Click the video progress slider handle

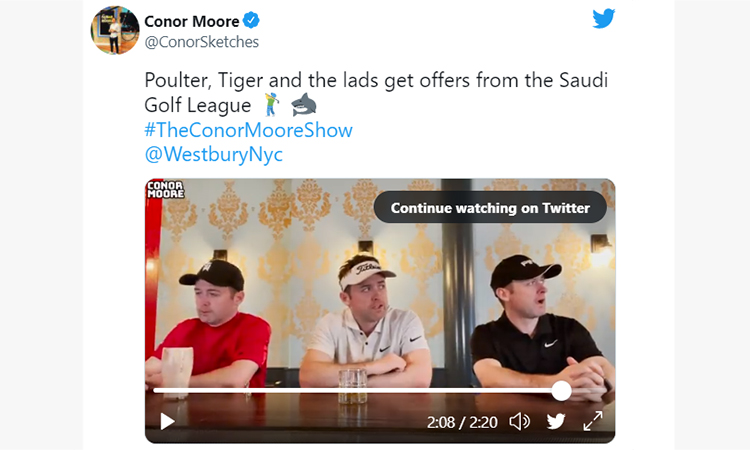pos(561,391)
